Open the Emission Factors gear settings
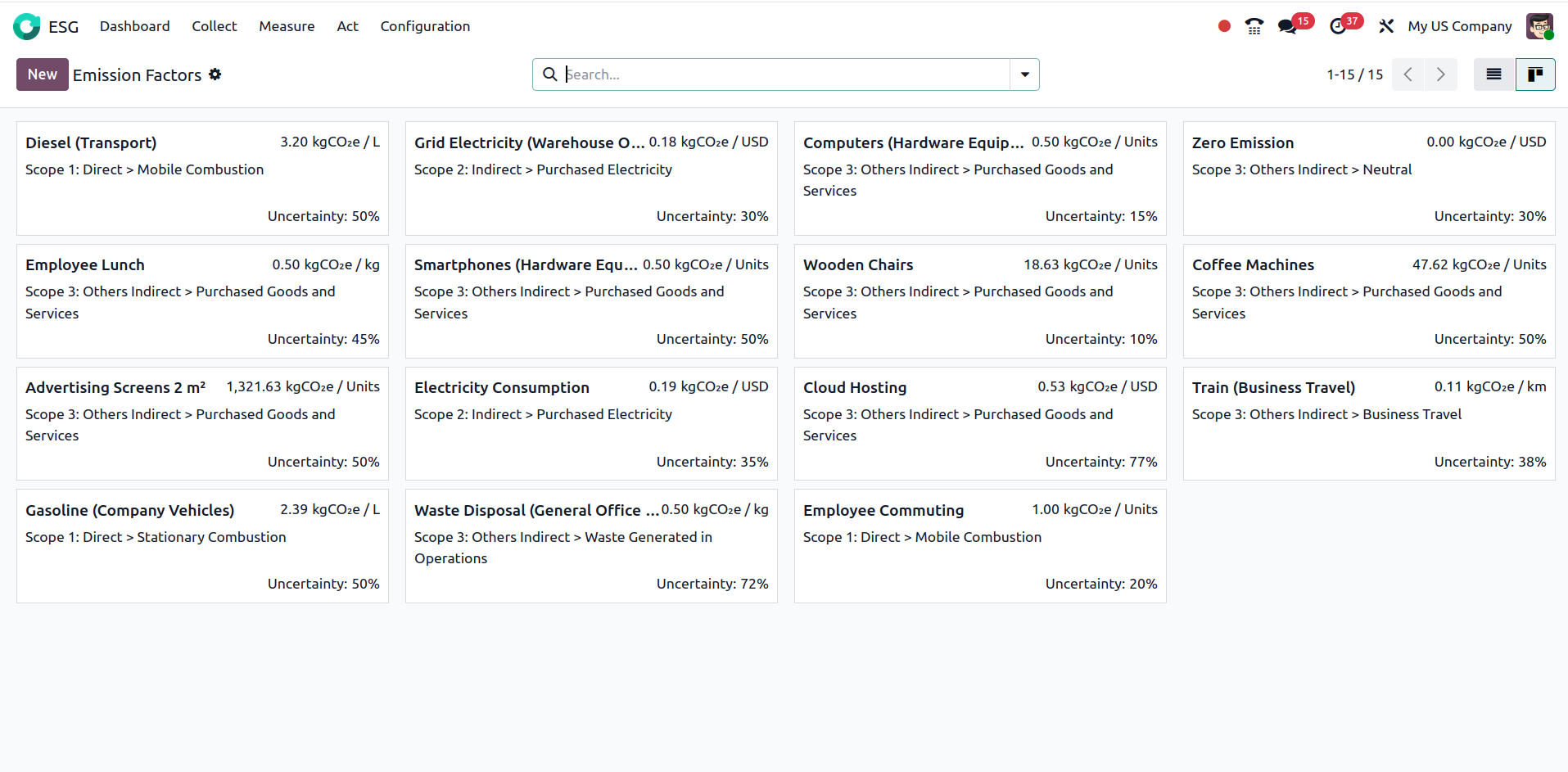This screenshot has height=772, width=1568. (x=215, y=74)
